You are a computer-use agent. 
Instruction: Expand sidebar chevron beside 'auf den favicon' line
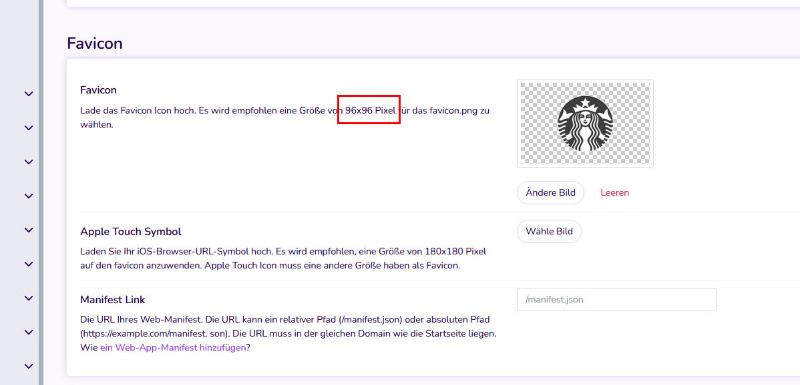point(29,264)
